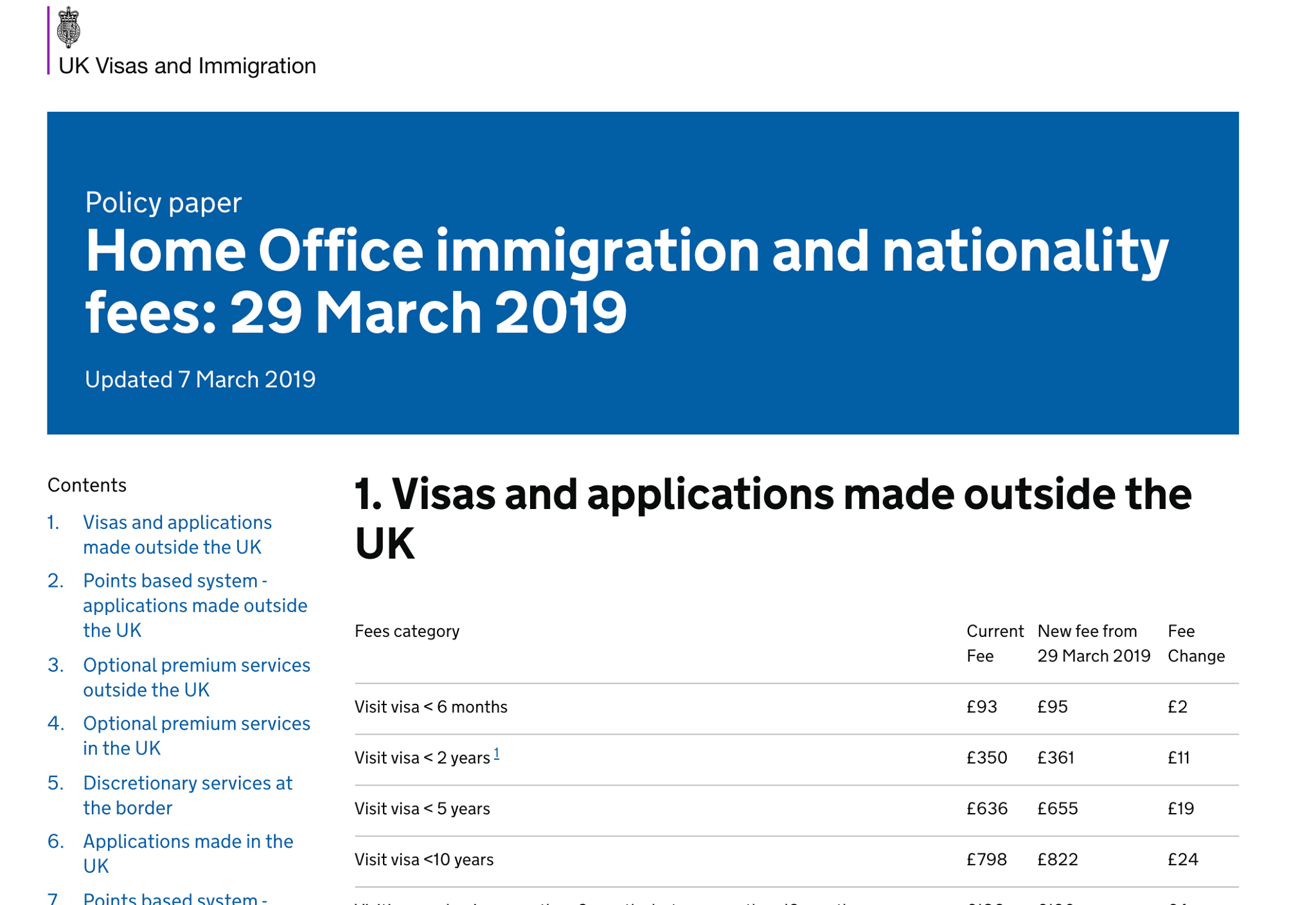Click the Fee Change column header
The width and height of the screenshot is (1316, 905).
(x=1196, y=643)
